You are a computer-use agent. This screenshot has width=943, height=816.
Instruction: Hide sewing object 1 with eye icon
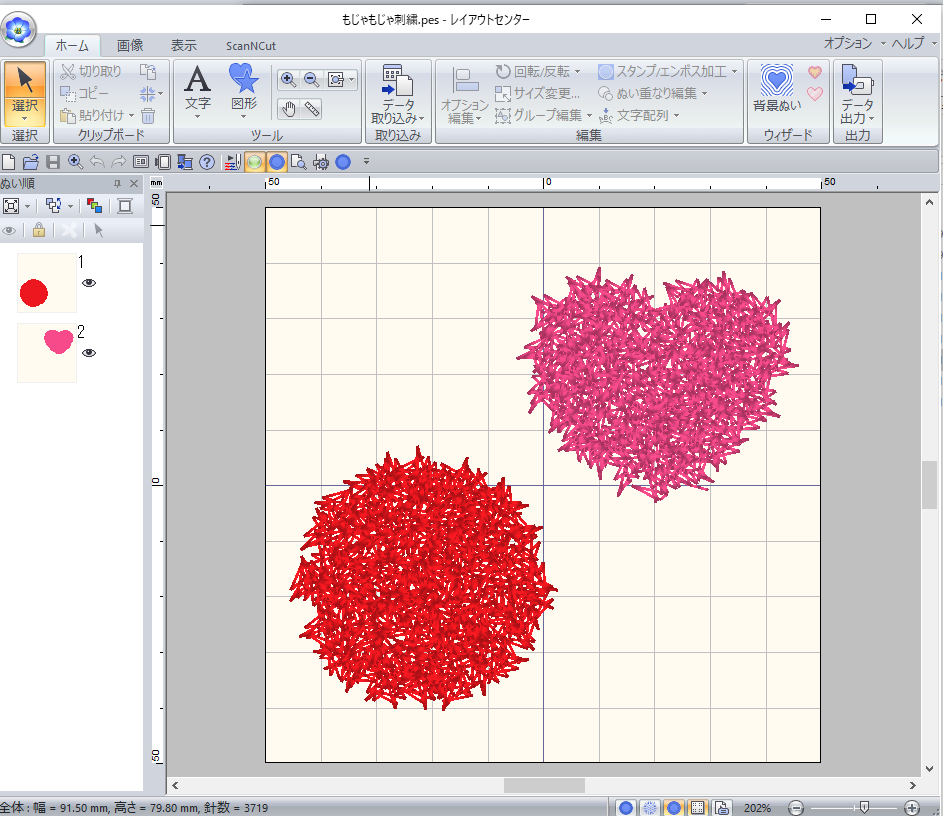pyautogui.click(x=89, y=283)
